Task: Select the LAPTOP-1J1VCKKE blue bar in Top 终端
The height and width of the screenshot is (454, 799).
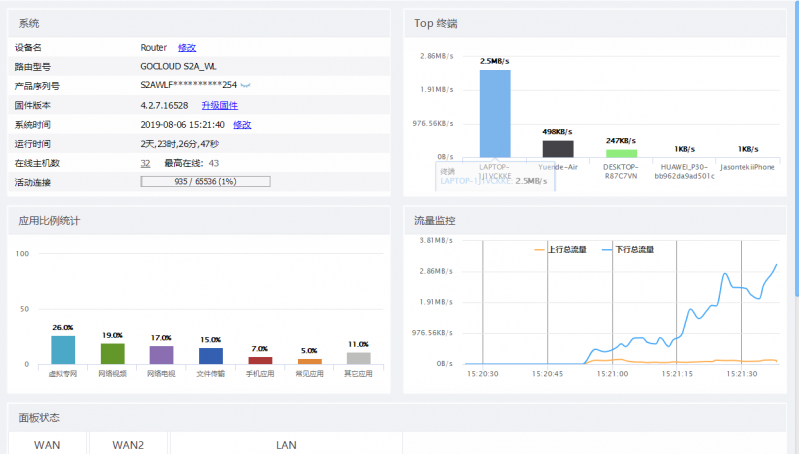Action: (x=495, y=114)
